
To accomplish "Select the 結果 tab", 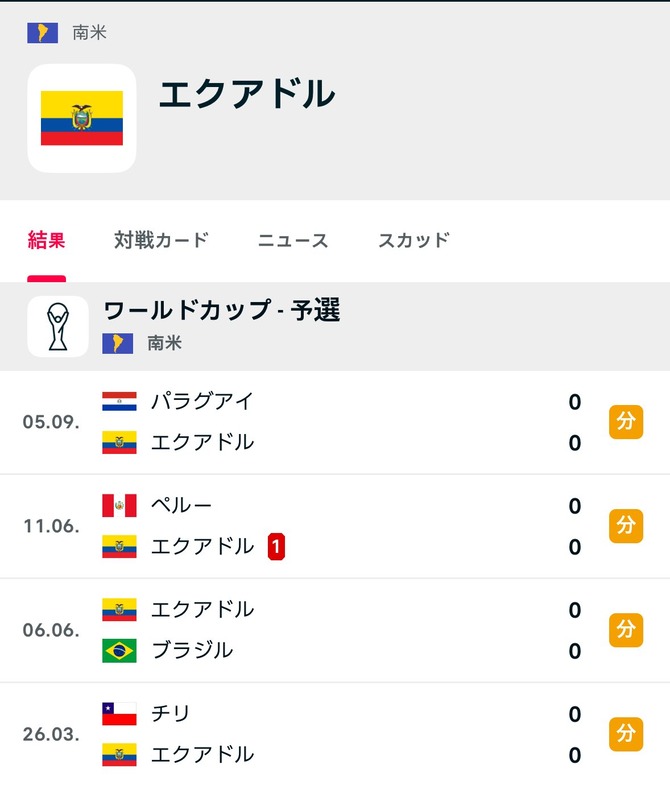I will [x=46, y=240].
